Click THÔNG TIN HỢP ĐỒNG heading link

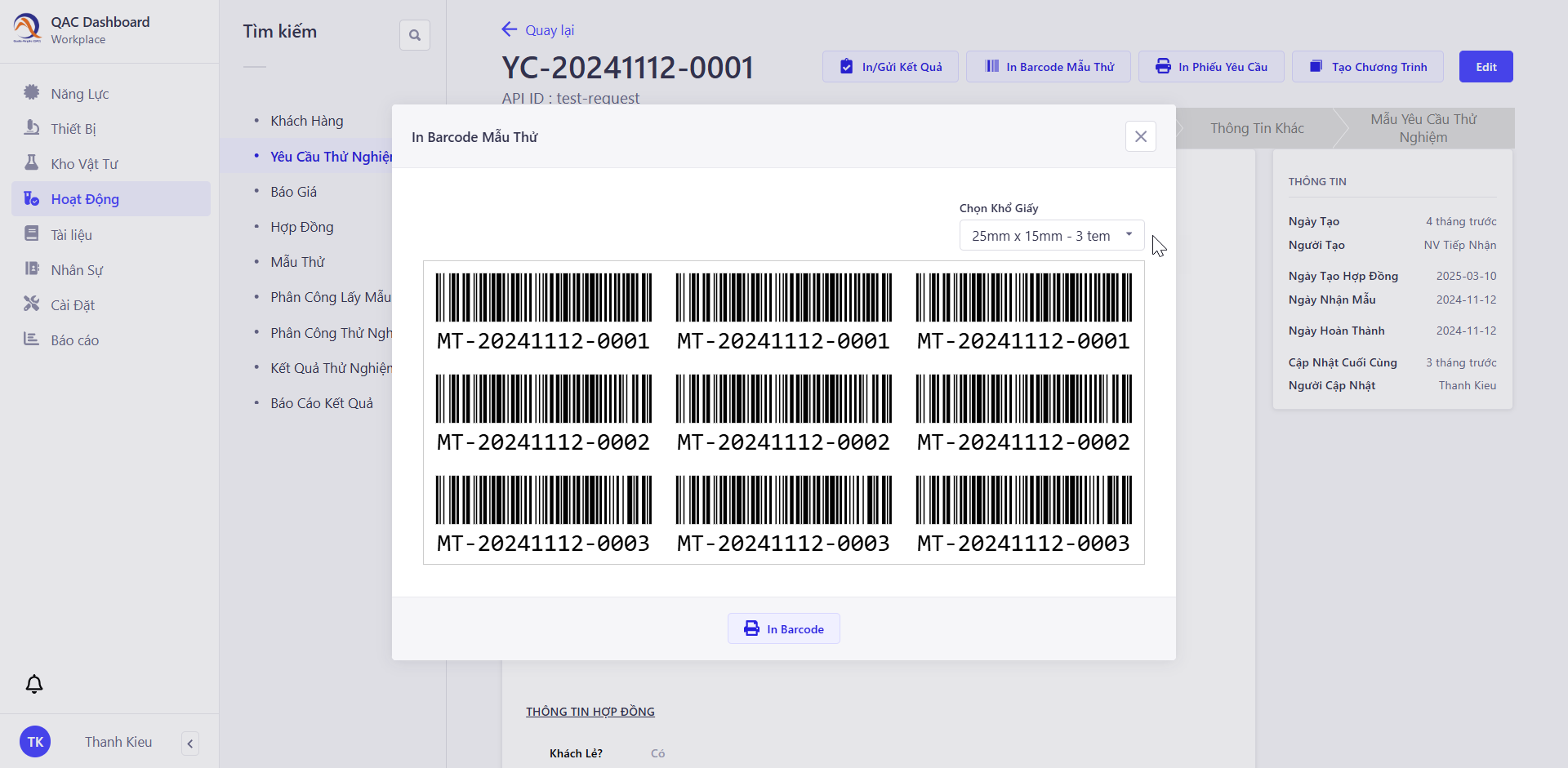pyautogui.click(x=590, y=712)
